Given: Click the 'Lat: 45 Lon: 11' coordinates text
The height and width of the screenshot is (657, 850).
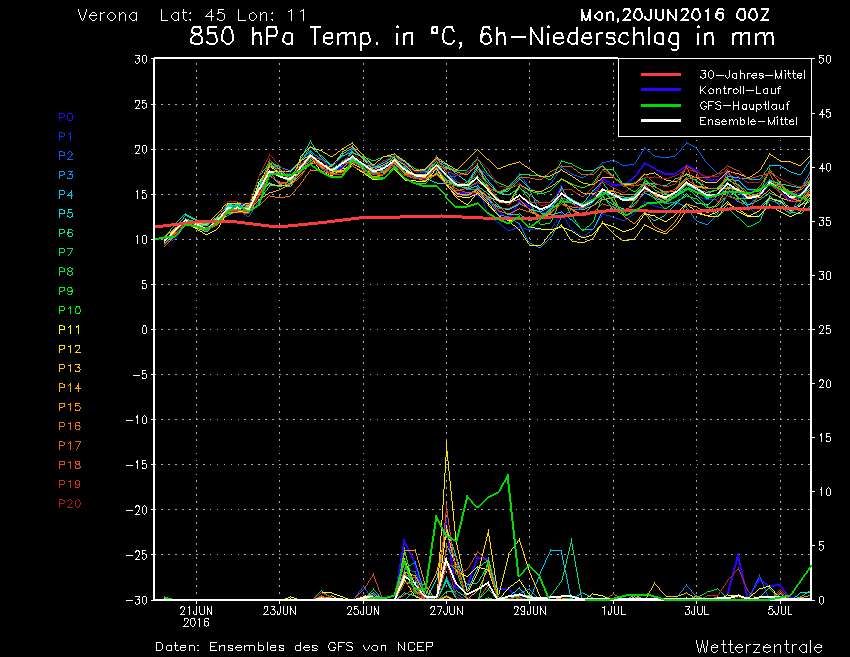Looking at the screenshot, I should click(233, 15).
